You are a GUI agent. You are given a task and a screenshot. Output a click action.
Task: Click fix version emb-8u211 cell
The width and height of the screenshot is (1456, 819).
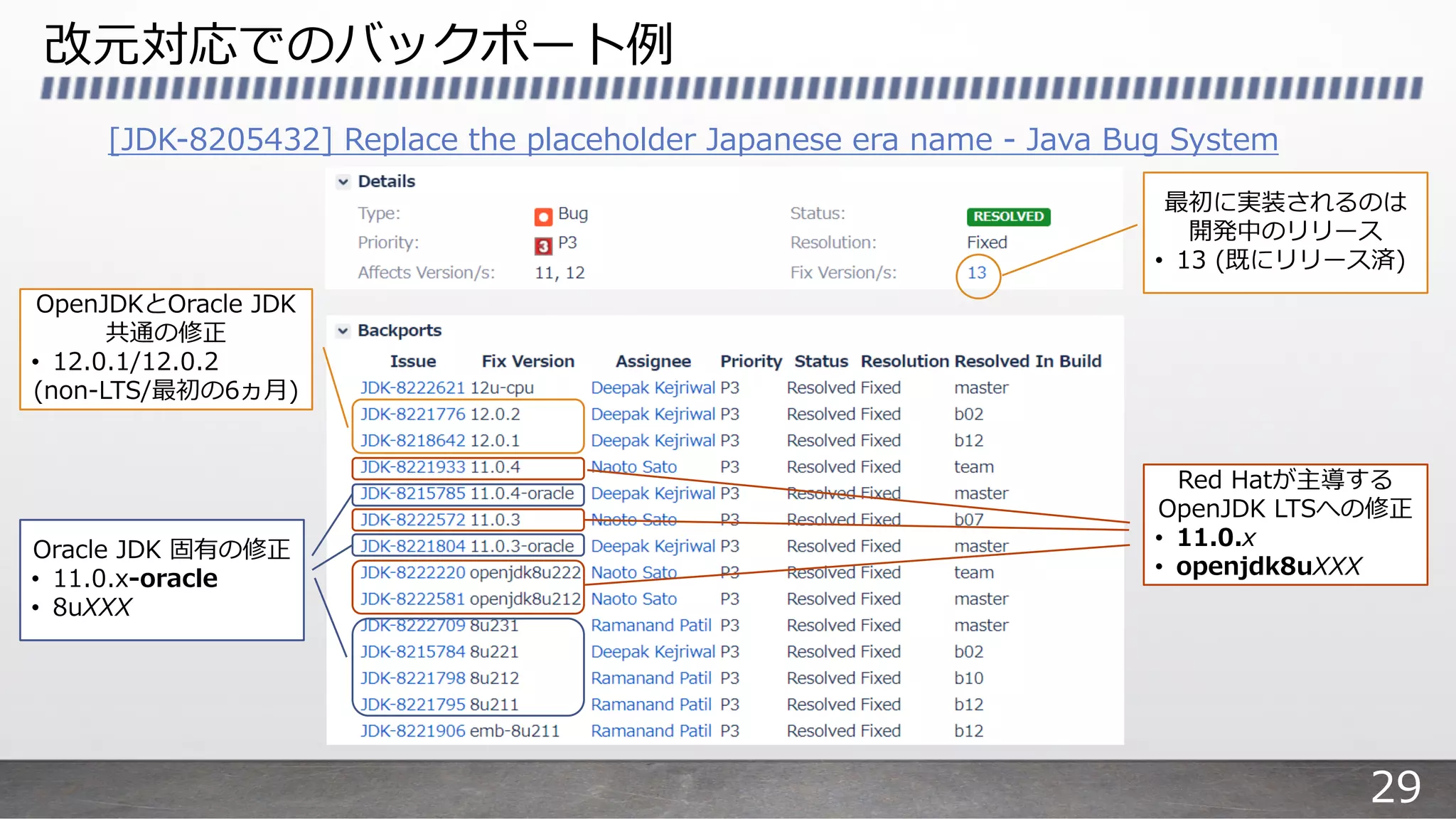pos(515,731)
